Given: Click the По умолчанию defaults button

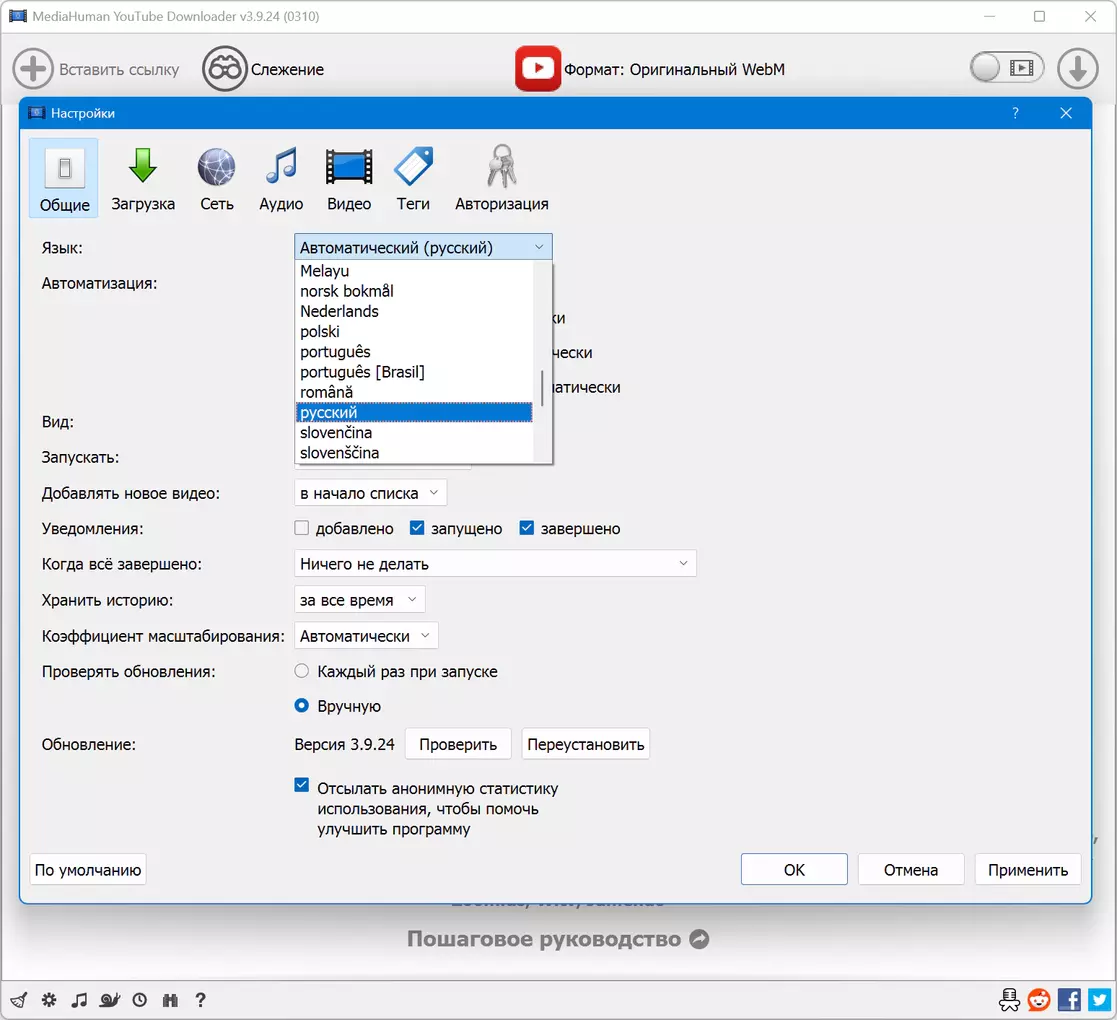Looking at the screenshot, I should (88, 870).
